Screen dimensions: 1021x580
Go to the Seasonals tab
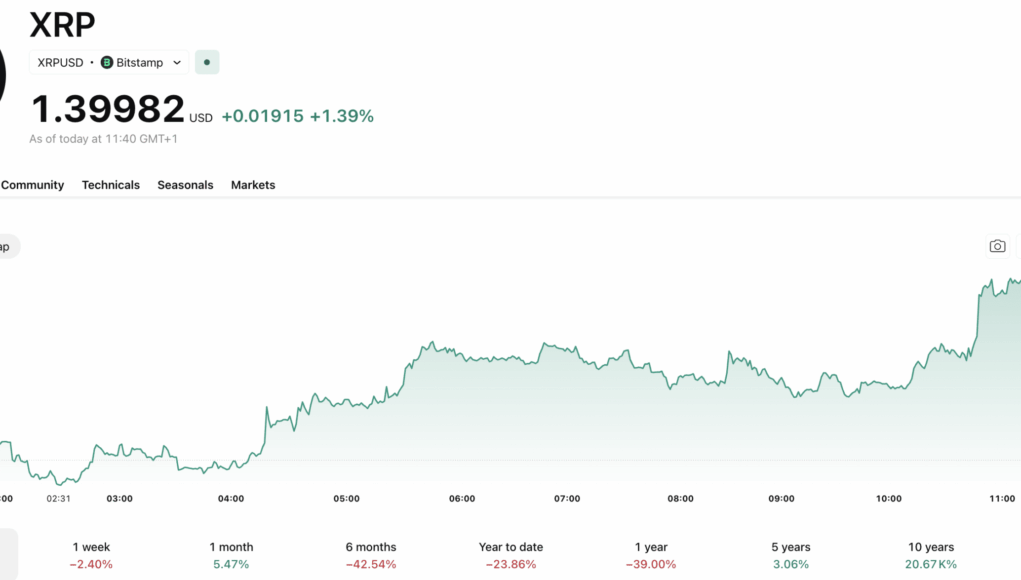(185, 185)
